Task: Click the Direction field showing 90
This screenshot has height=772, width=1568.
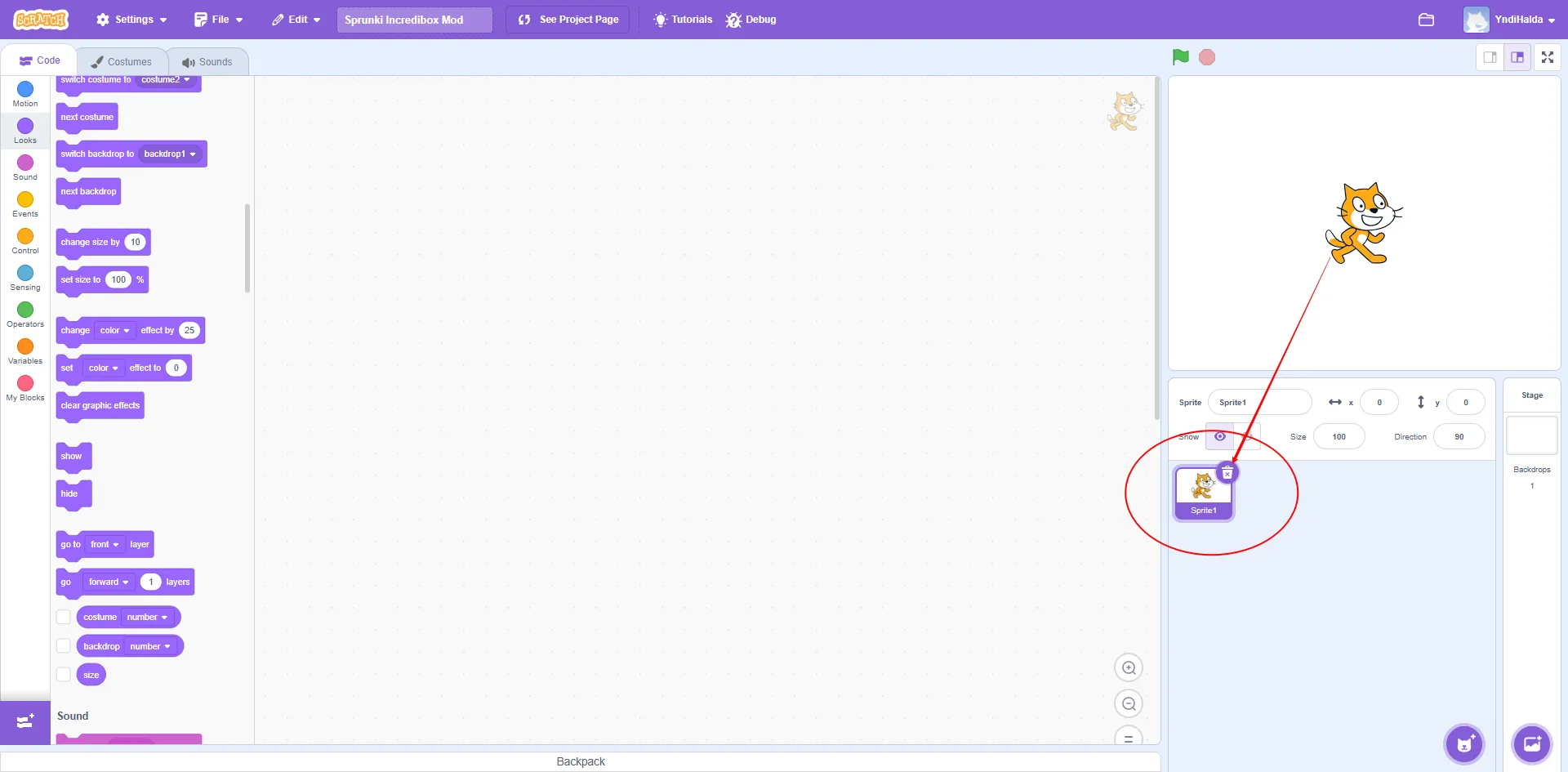Action: [1459, 437]
